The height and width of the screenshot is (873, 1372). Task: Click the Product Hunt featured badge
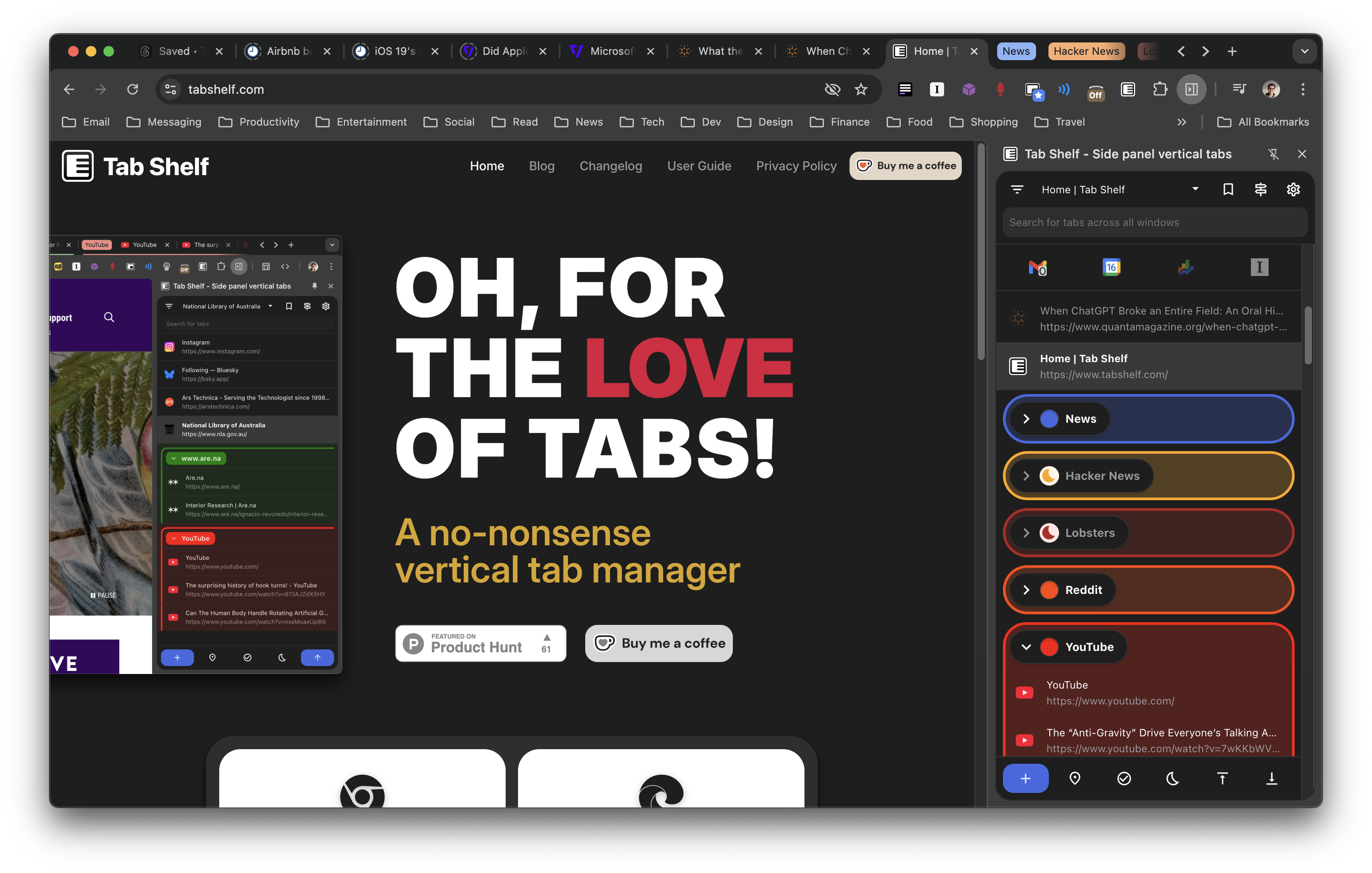click(480, 643)
